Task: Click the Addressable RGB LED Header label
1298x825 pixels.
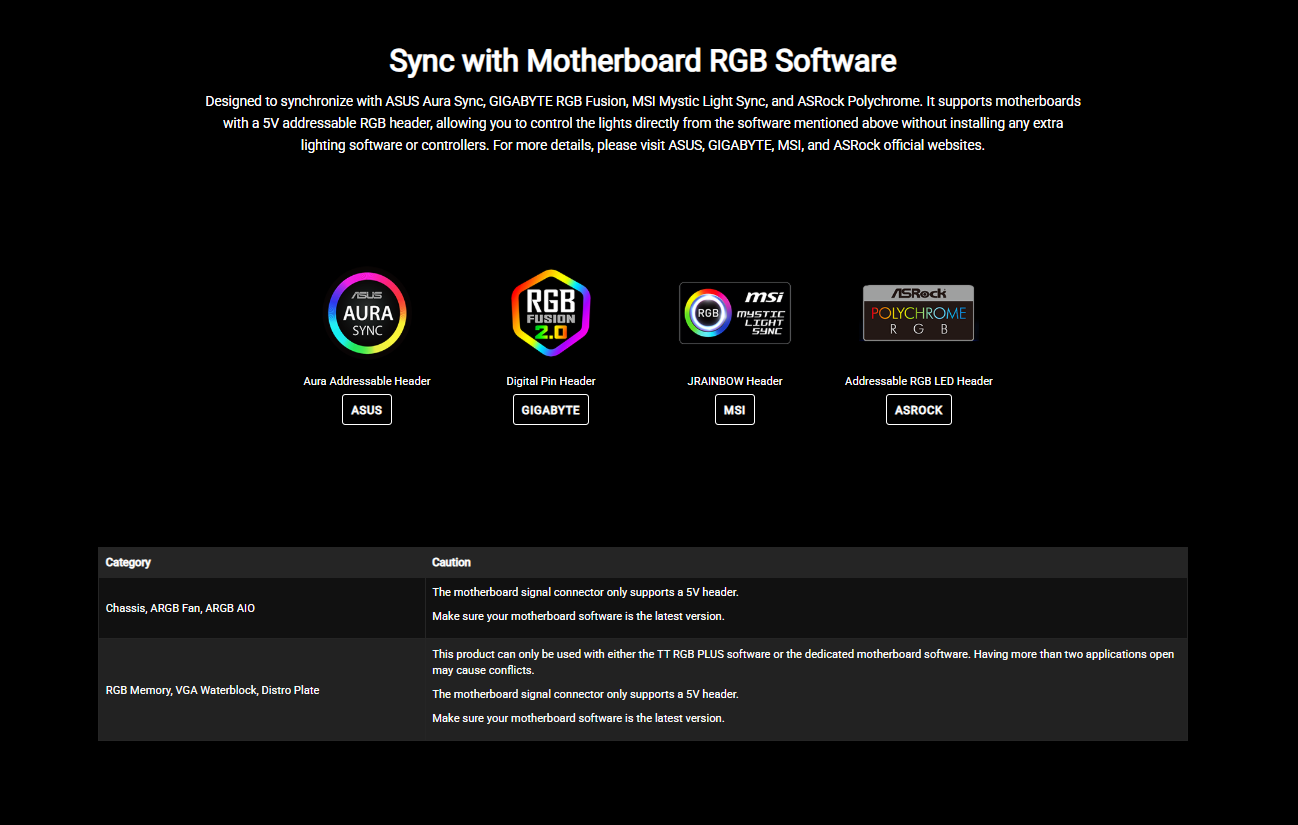Action: [x=918, y=381]
